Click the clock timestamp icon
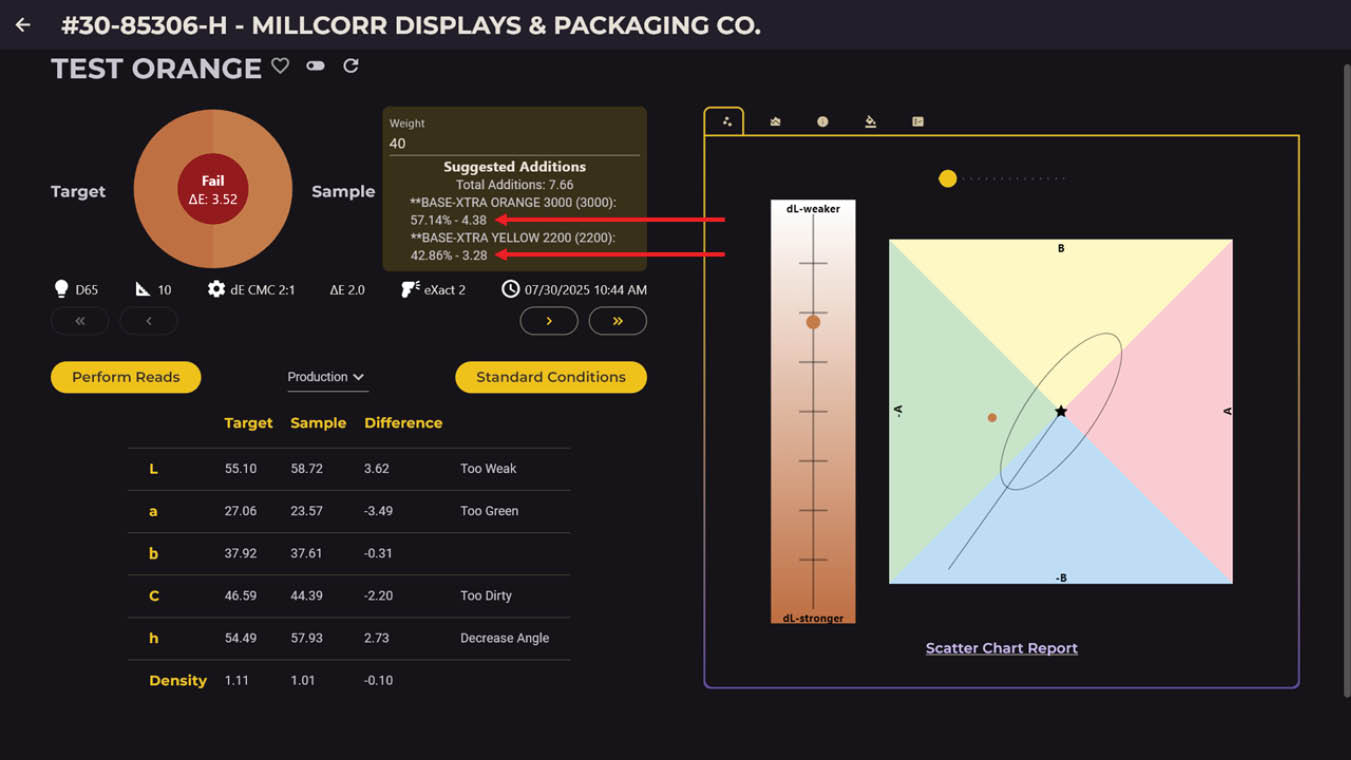This screenshot has height=760, width=1351. click(510, 289)
